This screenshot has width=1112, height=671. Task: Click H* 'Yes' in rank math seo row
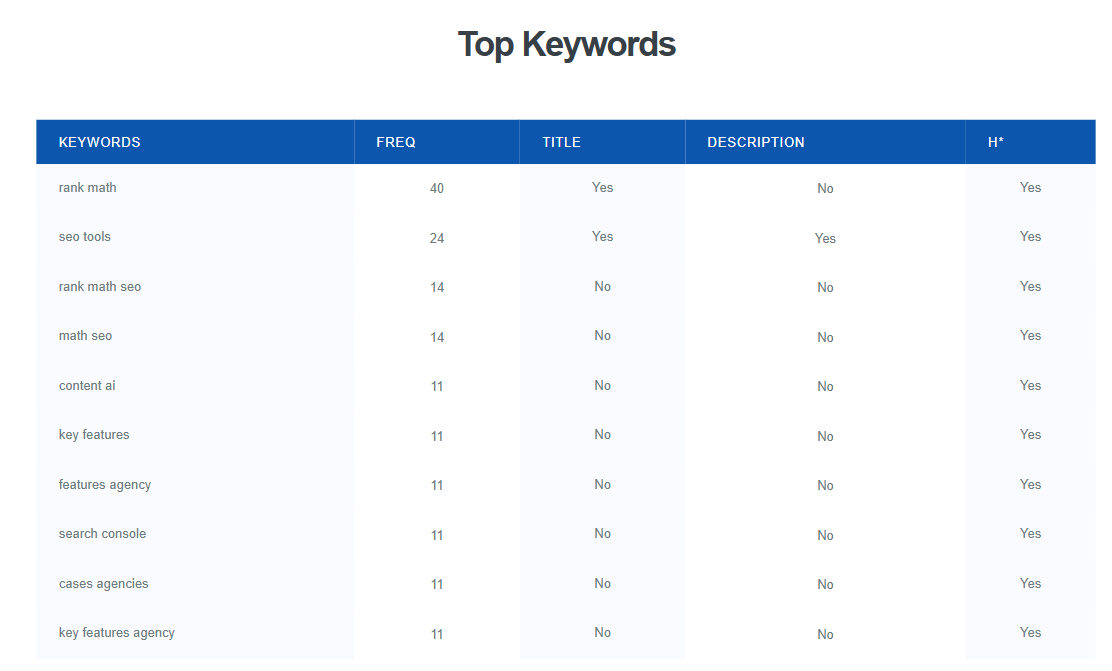point(1030,287)
